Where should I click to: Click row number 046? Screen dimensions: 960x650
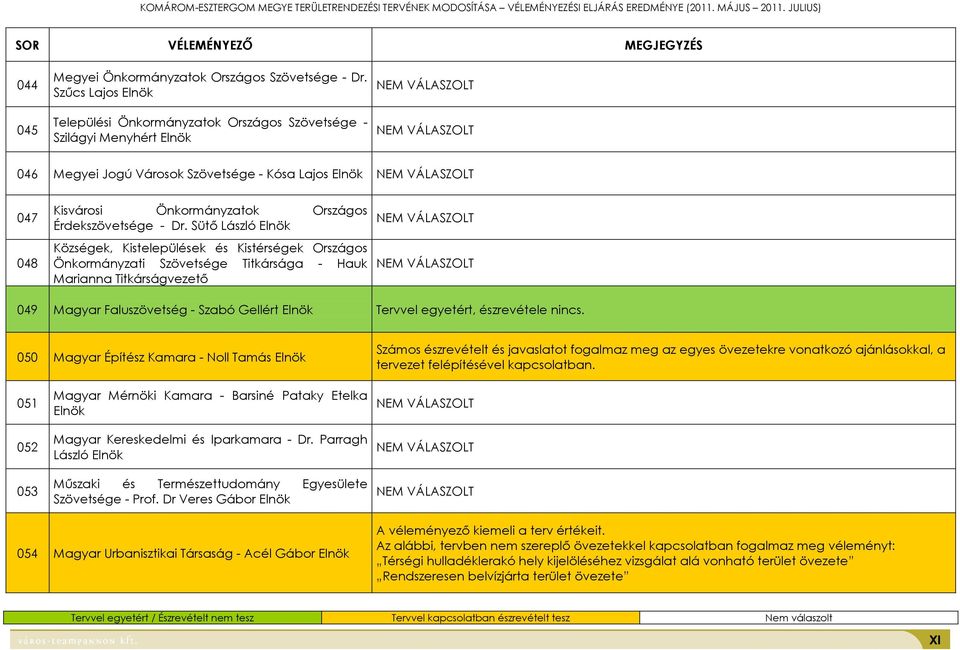tap(27, 174)
